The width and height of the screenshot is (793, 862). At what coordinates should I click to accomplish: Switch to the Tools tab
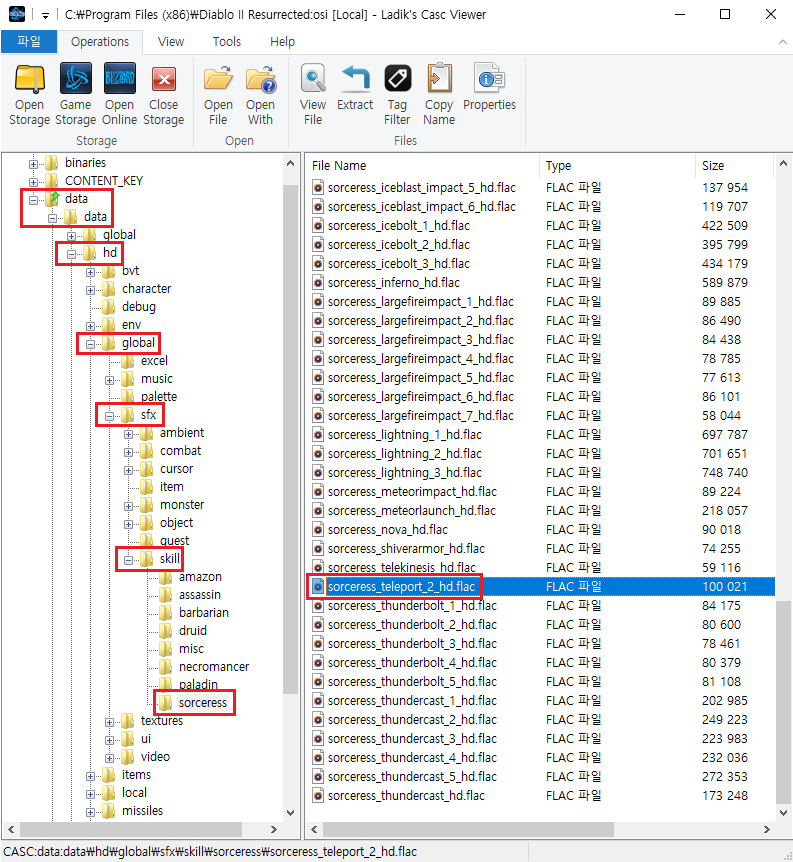click(x=227, y=42)
